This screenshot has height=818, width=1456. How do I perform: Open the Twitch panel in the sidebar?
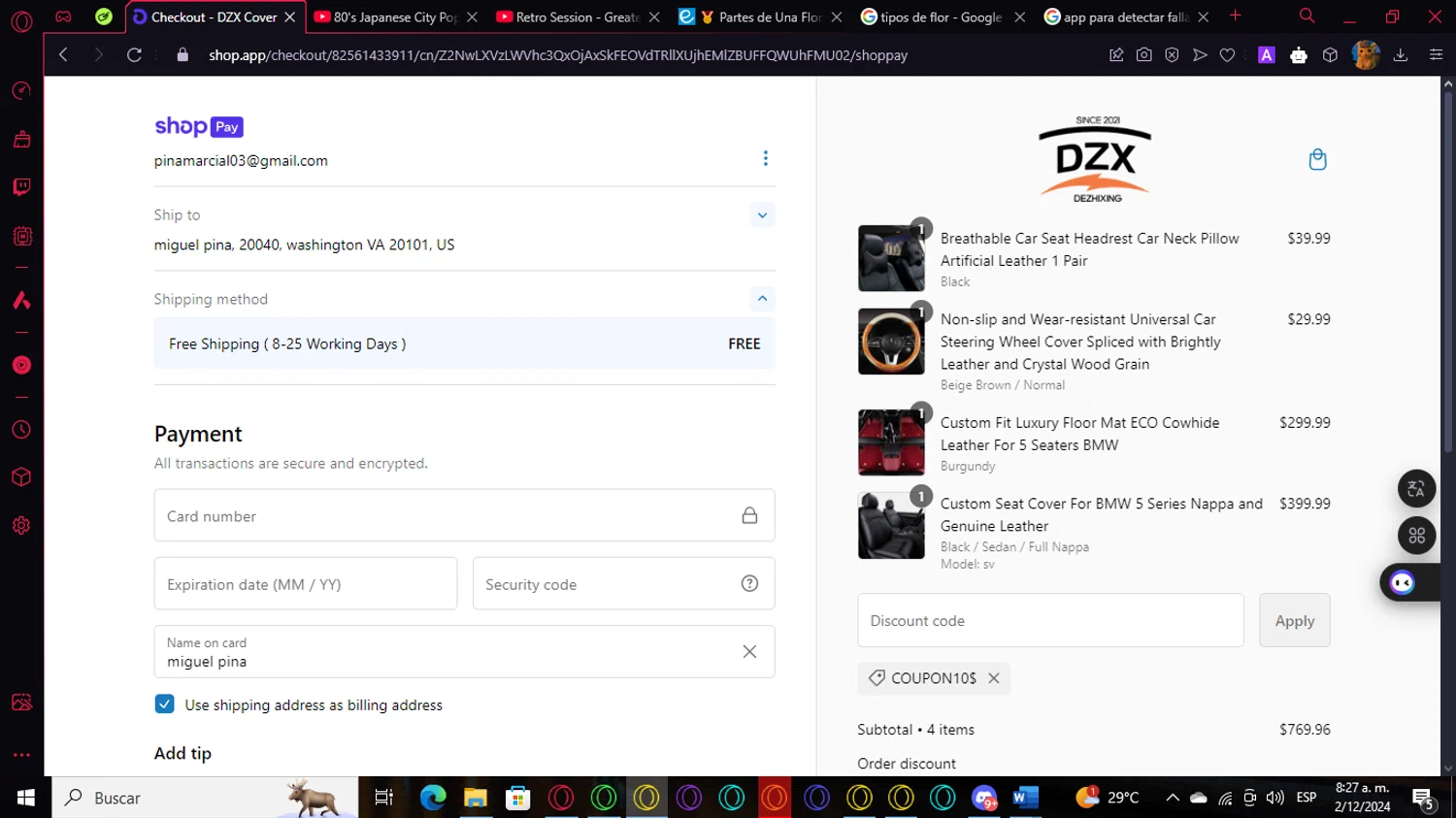pos(21,187)
